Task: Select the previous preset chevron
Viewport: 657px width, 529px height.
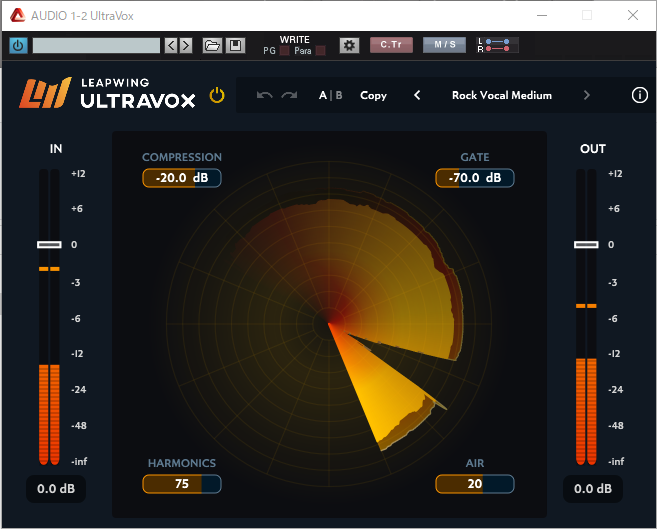Action: 417,95
